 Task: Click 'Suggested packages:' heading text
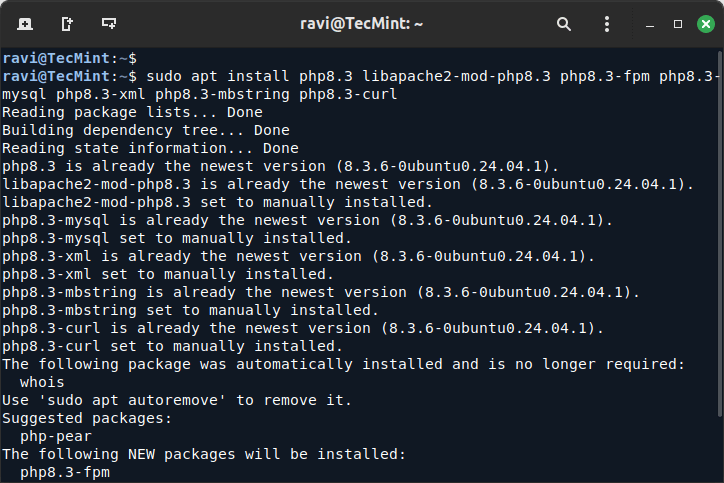click(87, 418)
